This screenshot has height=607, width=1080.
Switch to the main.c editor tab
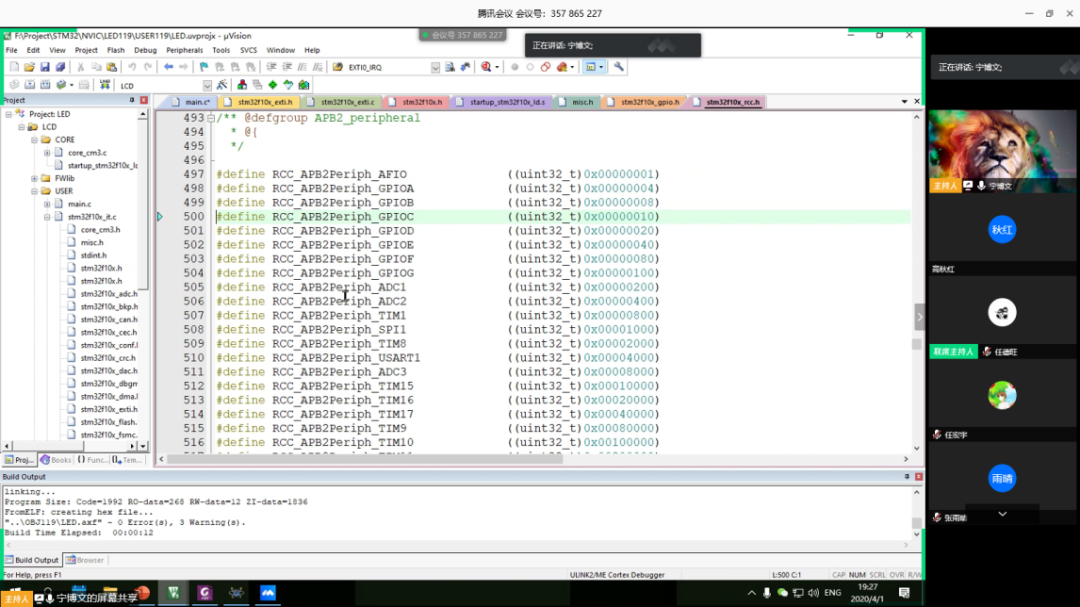tap(197, 102)
